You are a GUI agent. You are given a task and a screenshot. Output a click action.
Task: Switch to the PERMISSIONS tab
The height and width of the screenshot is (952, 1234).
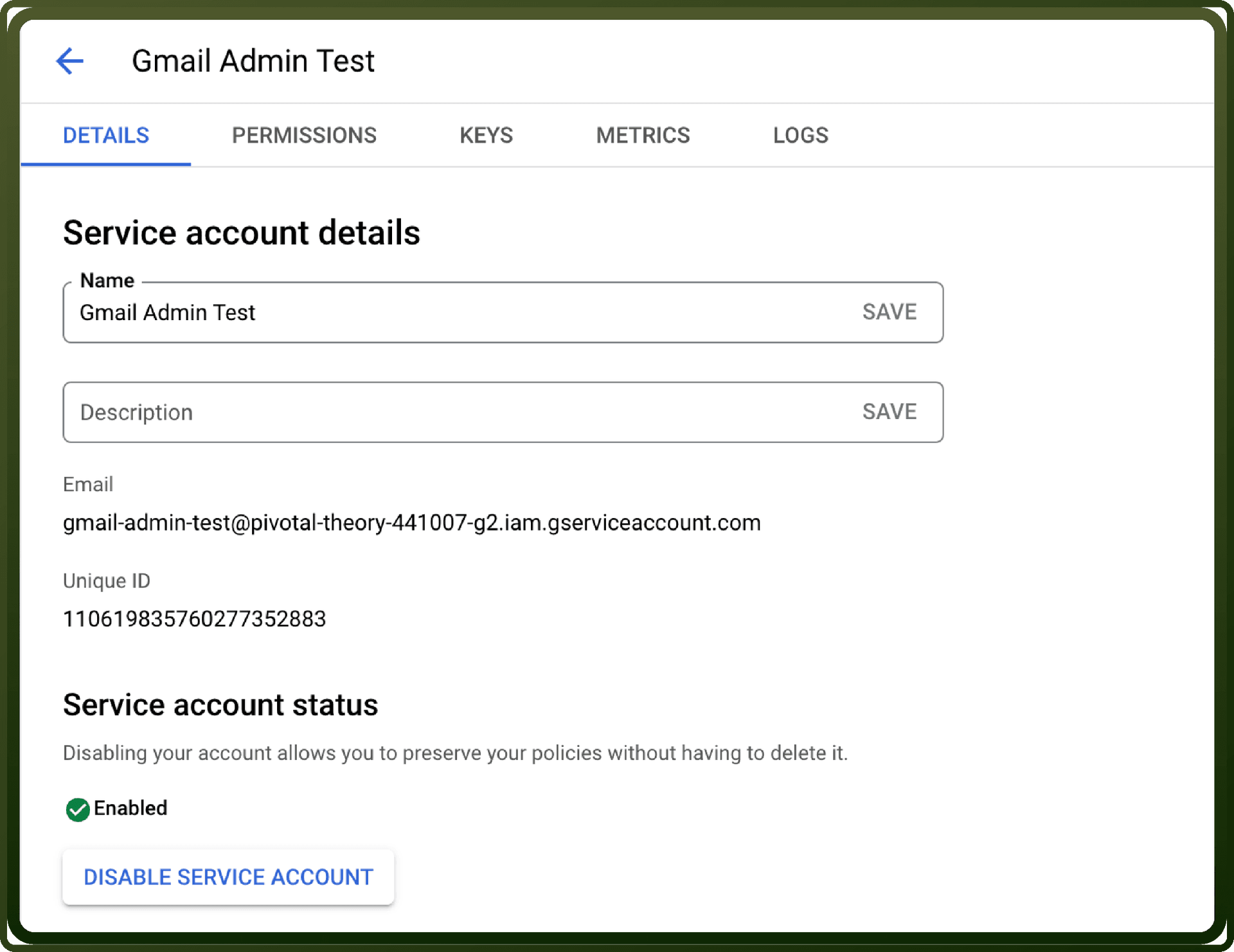click(304, 136)
